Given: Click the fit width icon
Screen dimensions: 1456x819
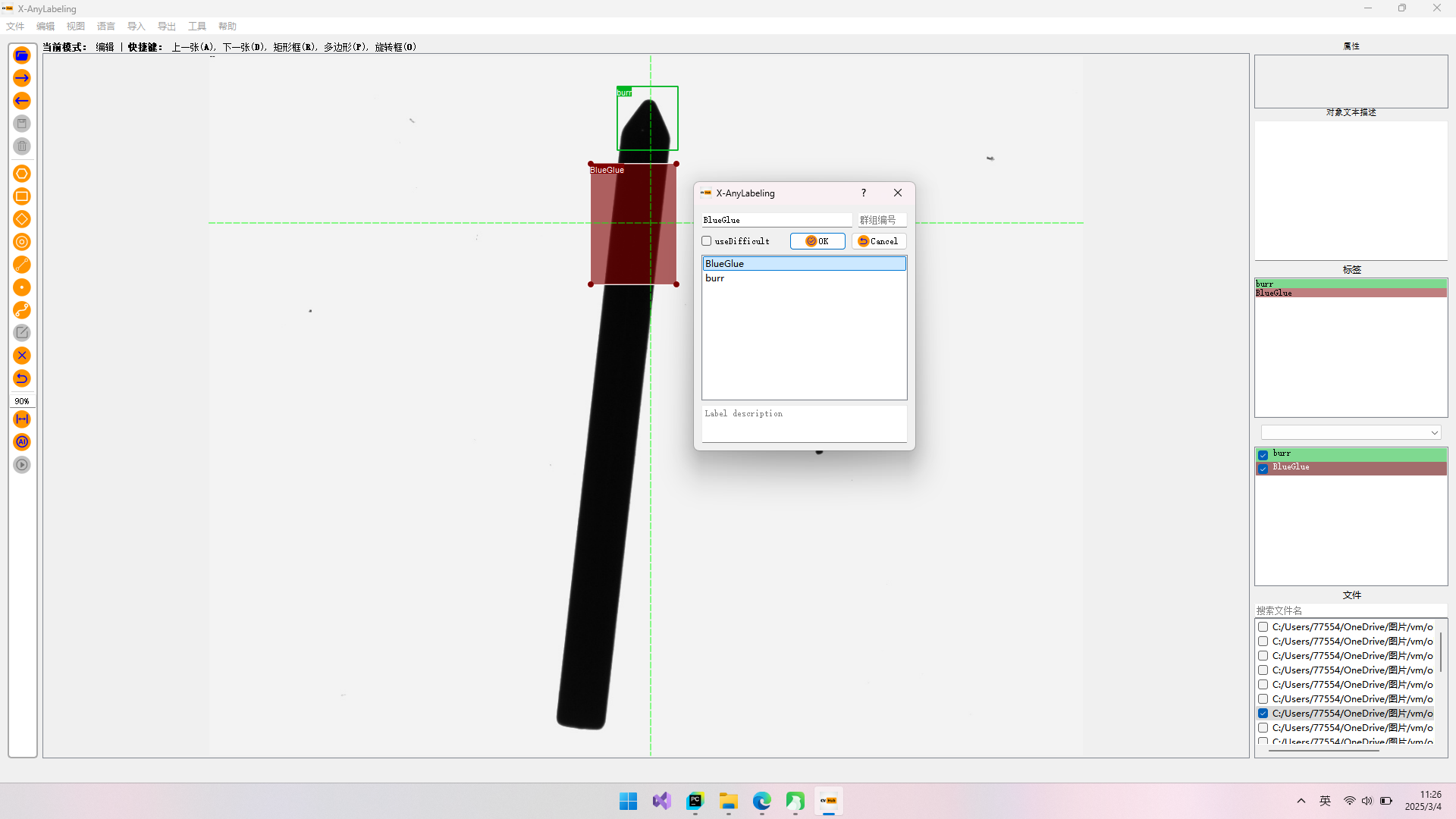Looking at the screenshot, I should click(x=22, y=419).
